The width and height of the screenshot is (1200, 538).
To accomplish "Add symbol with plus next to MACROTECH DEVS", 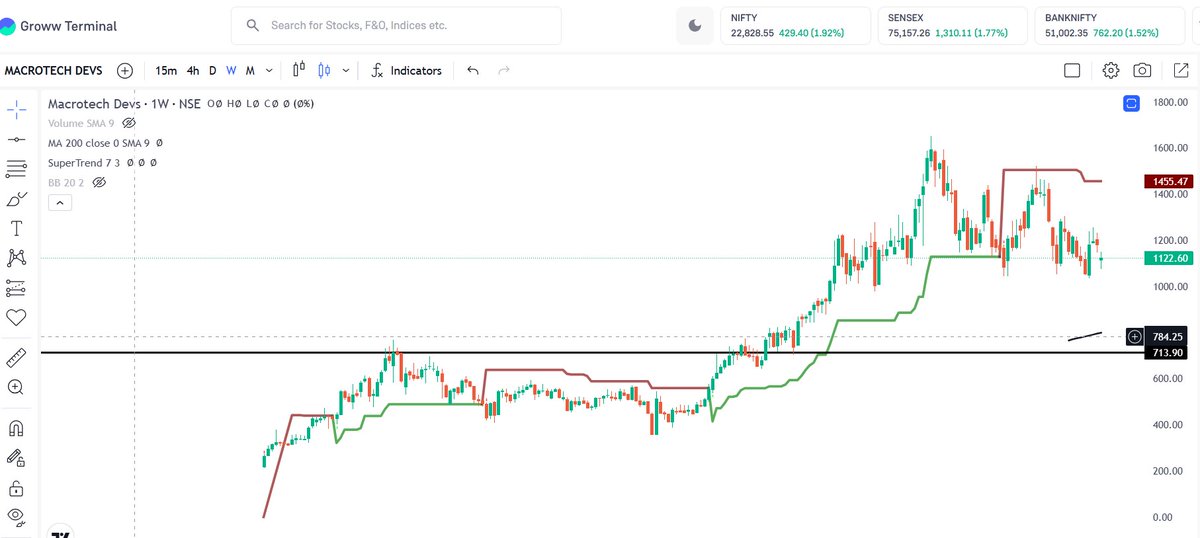I will (x=124, y=71).
